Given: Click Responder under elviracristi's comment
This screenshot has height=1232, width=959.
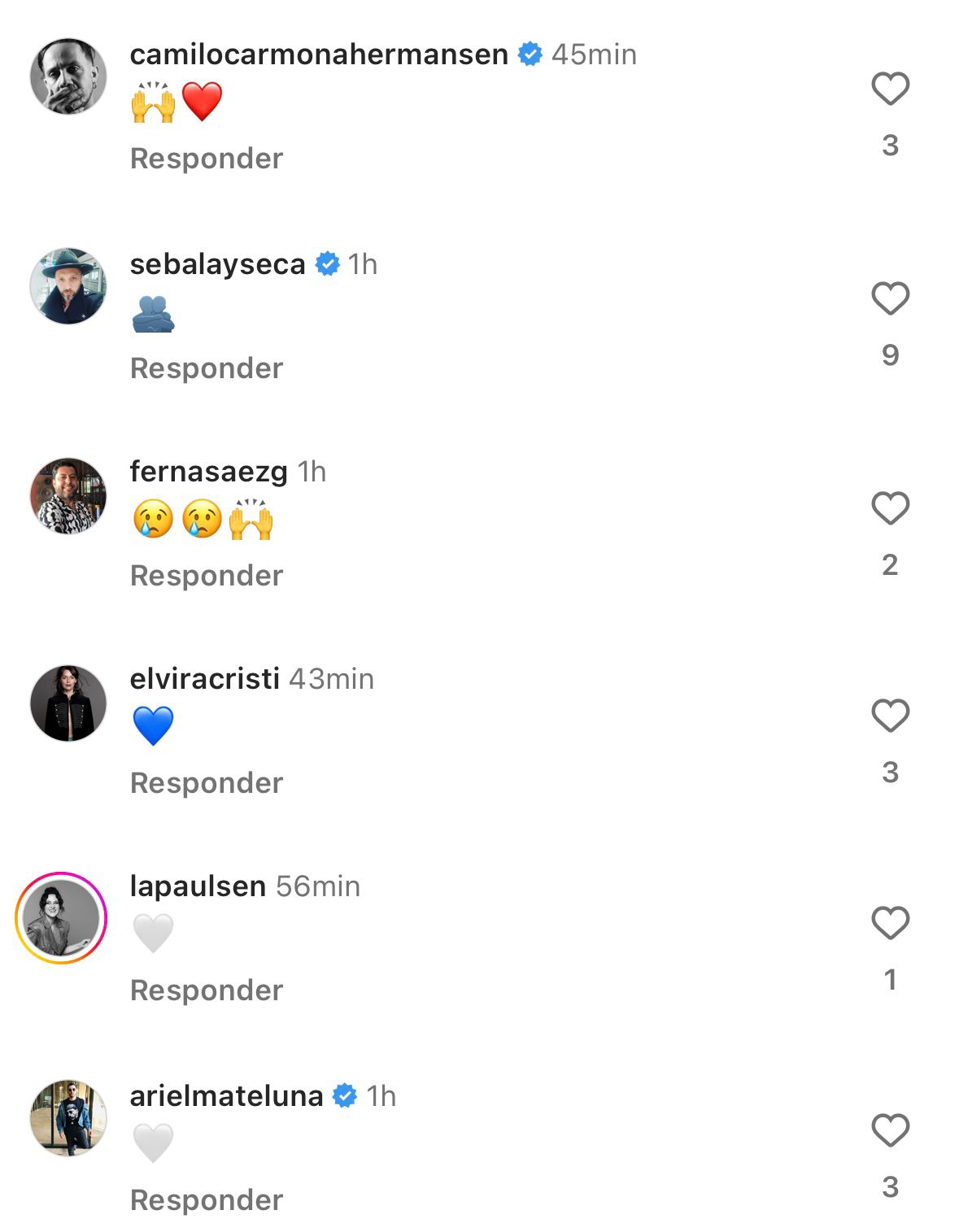Looking at the screenshot, I should pos(207,783).
